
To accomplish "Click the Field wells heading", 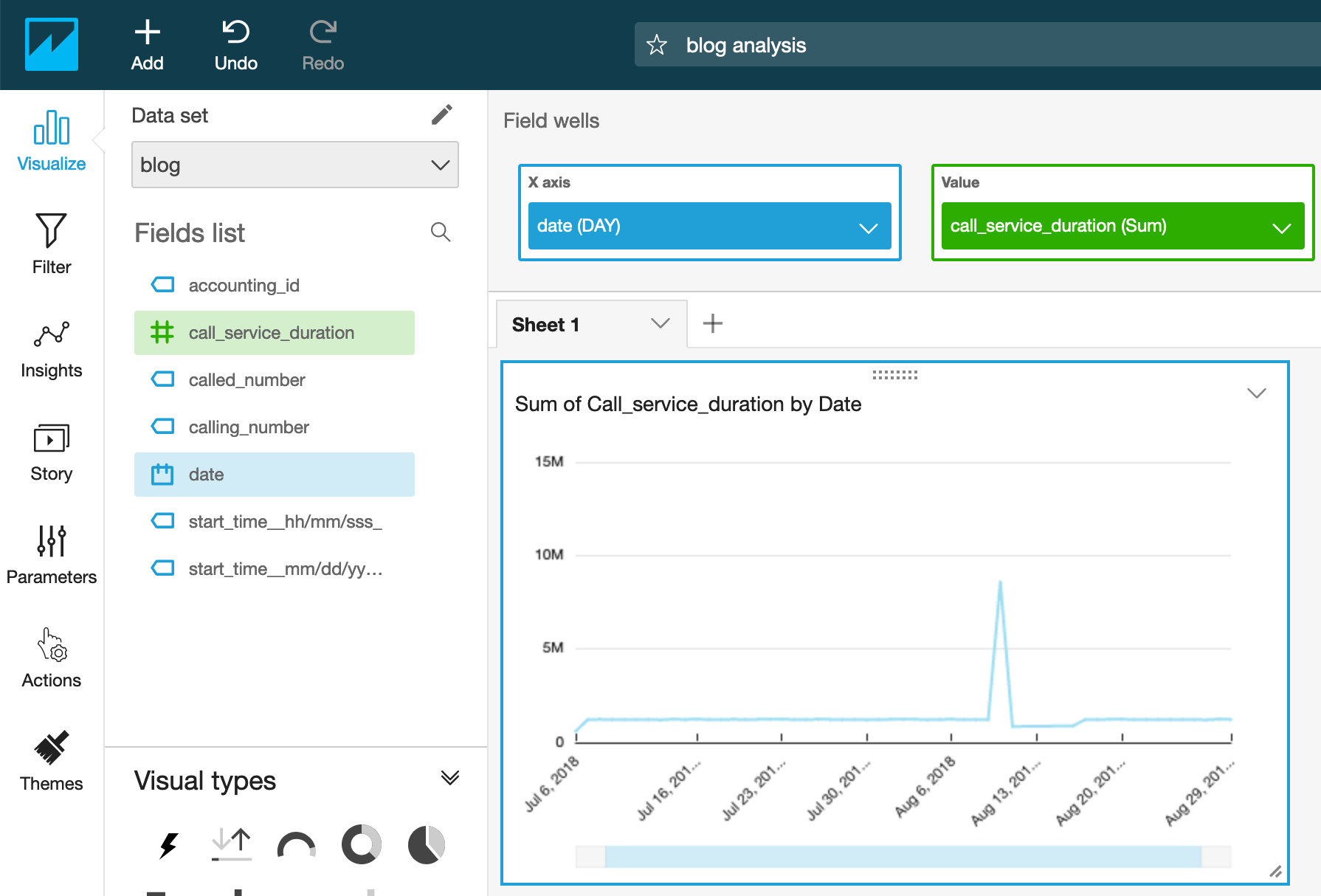I will click(x=551, y=121).
